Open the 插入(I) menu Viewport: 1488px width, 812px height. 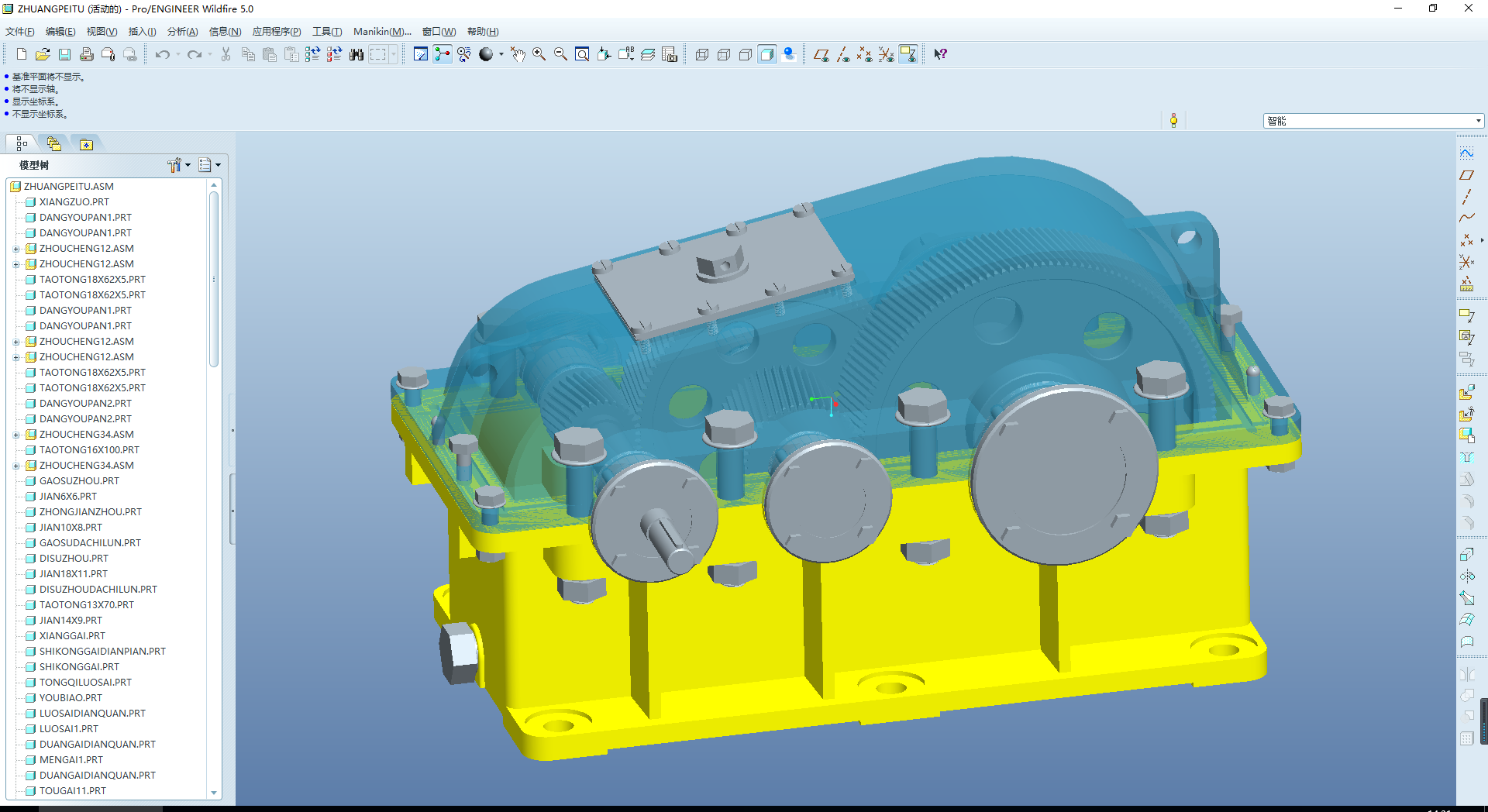(142, 32)
